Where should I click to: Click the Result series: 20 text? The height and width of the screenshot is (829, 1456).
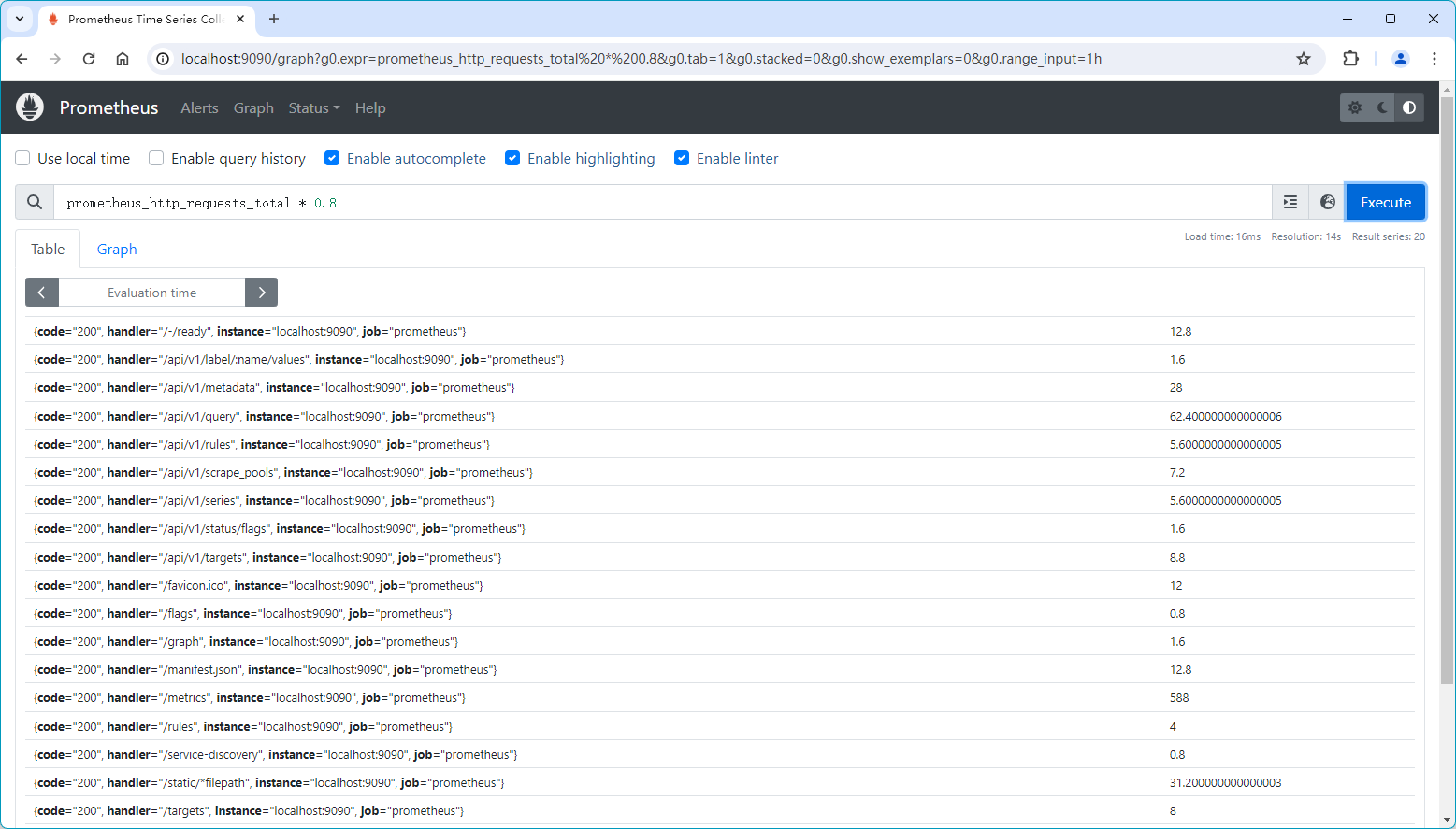click(x=1389, y=236)
